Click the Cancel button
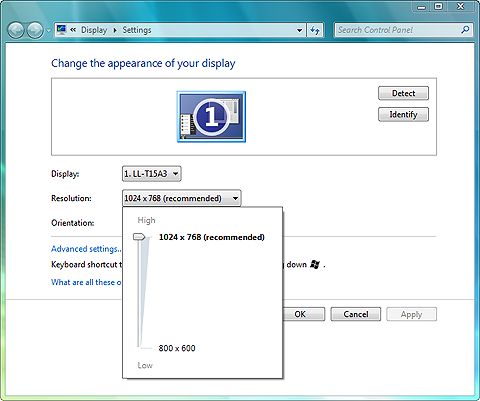The height and width of the screenshot is (401, 480). [x=356, y=314]
